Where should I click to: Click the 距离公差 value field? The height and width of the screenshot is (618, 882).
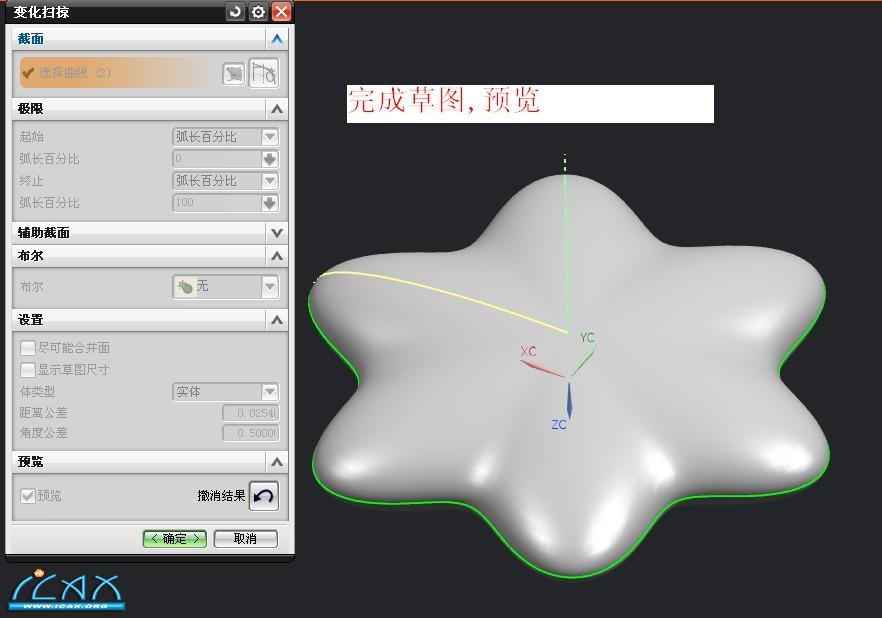251,413
